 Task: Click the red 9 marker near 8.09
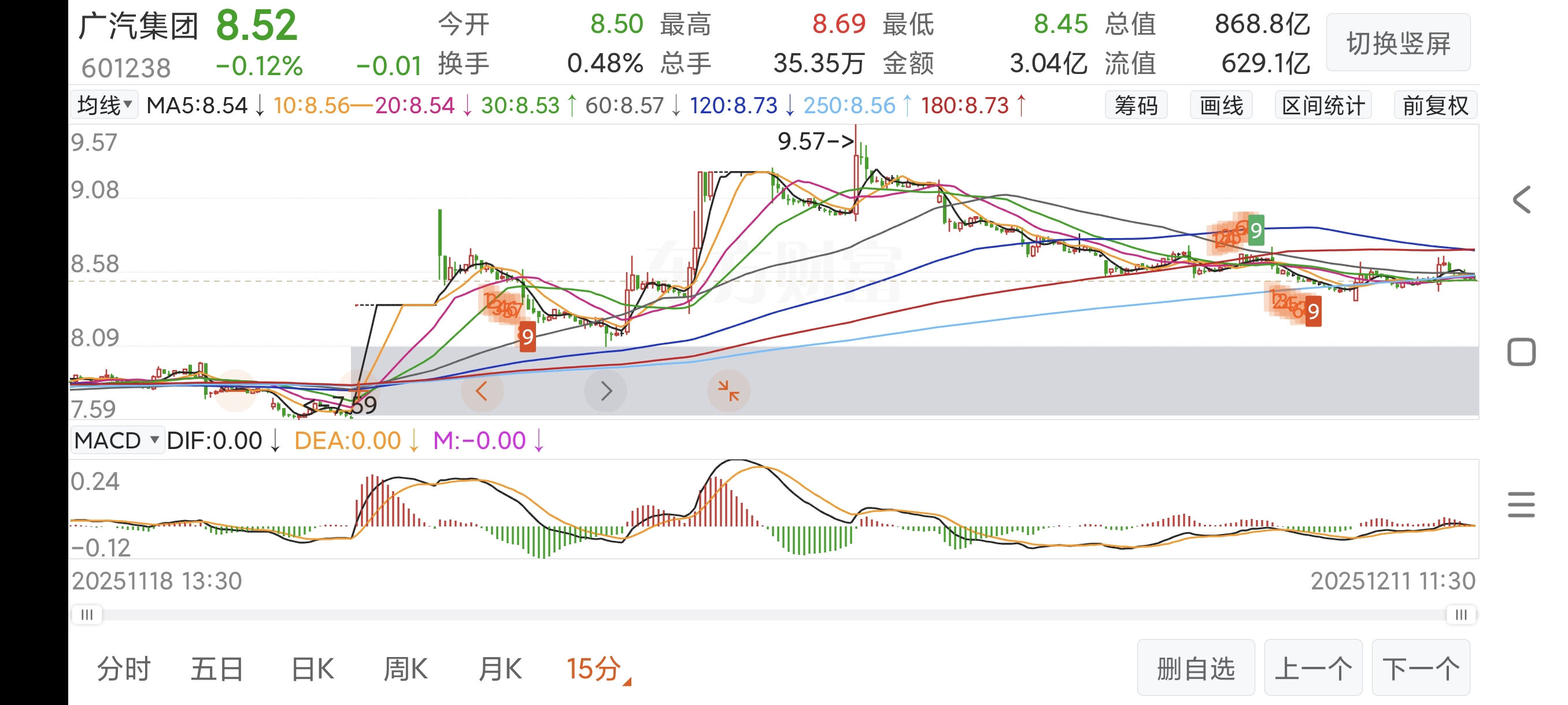pyautogui.click(x=527, y=337)
